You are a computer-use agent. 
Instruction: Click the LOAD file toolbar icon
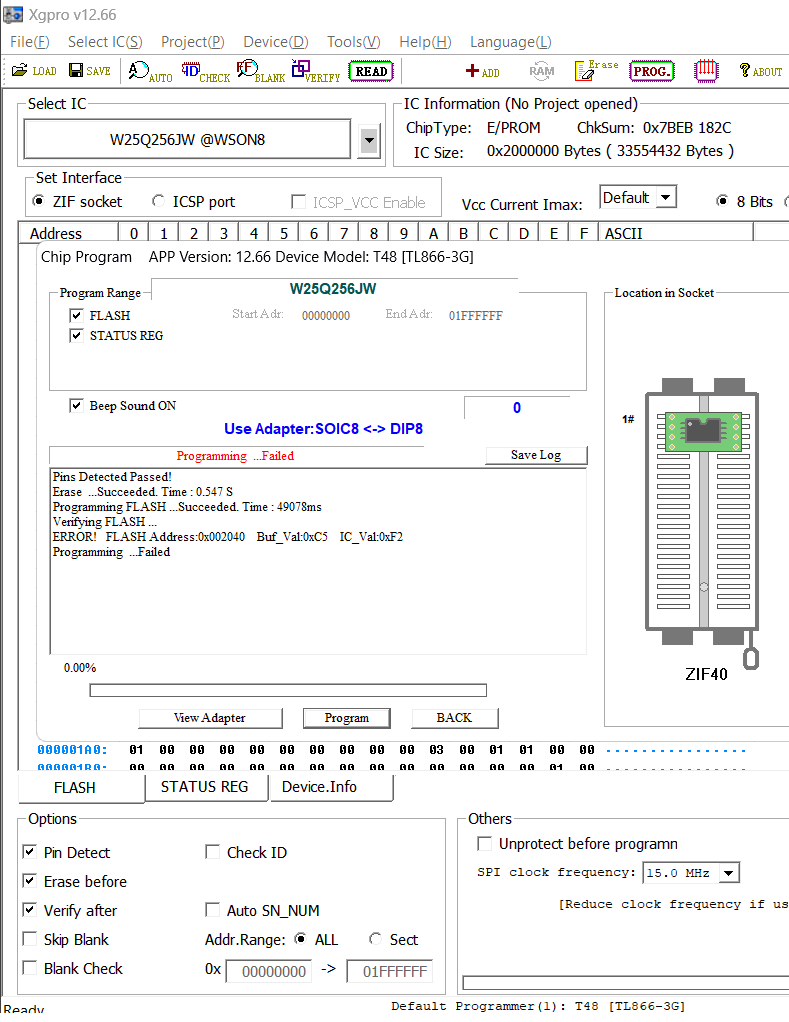coord(34,70)
